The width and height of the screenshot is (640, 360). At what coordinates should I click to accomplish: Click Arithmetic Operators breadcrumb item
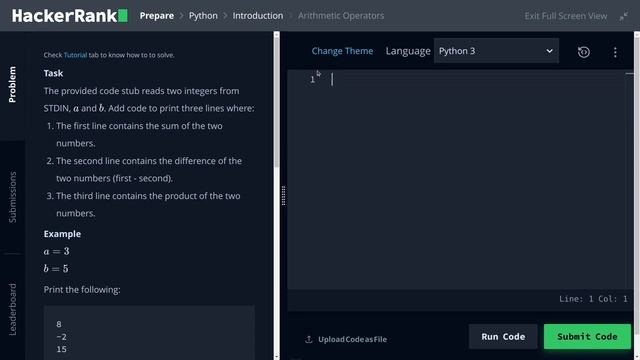click(x=341, y=16)
